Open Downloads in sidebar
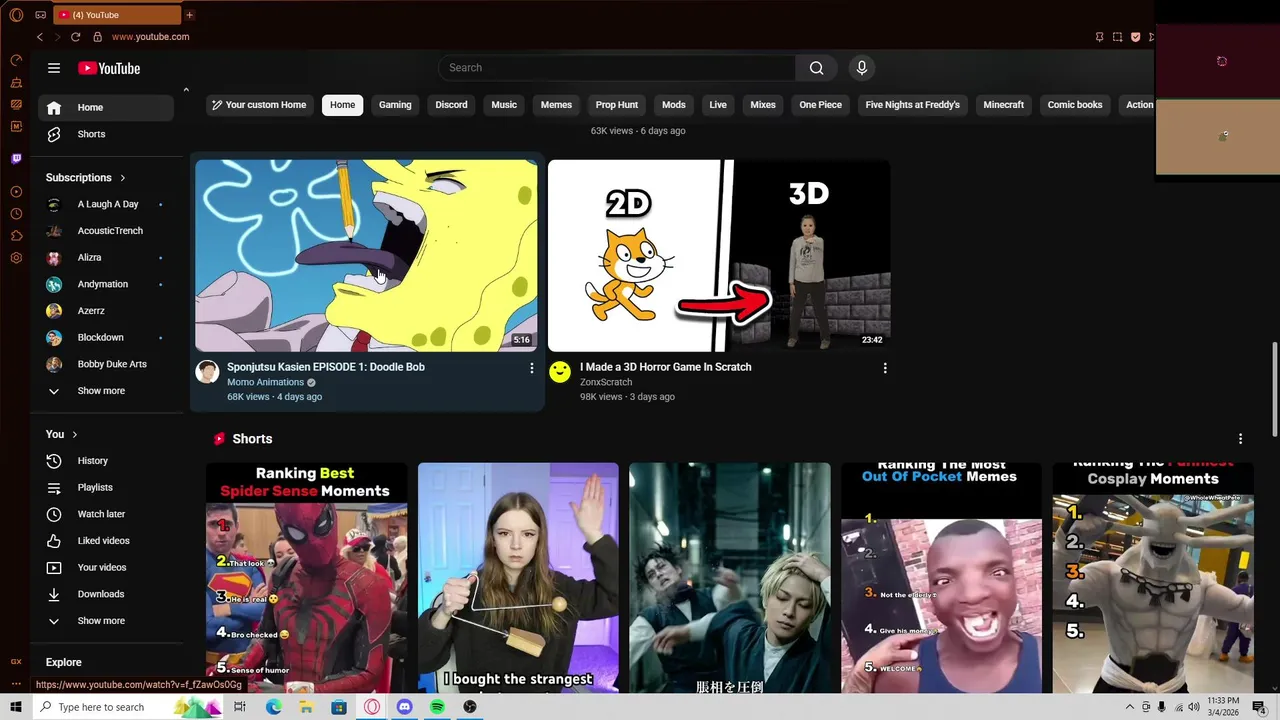 click(x=106, y=594)
